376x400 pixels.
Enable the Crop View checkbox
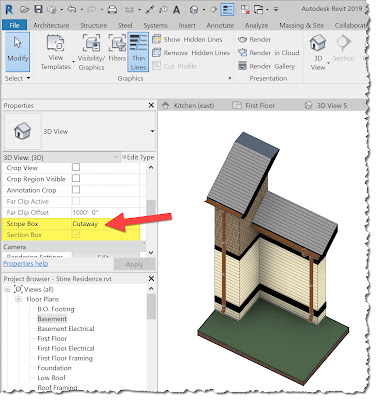pos(76,167)
